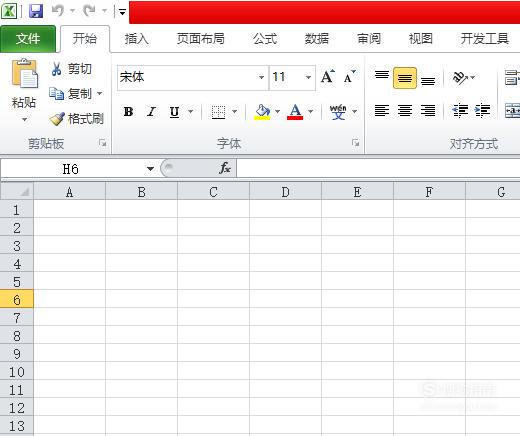
Task: Click the font size 11 box
Action: (287, 78)
